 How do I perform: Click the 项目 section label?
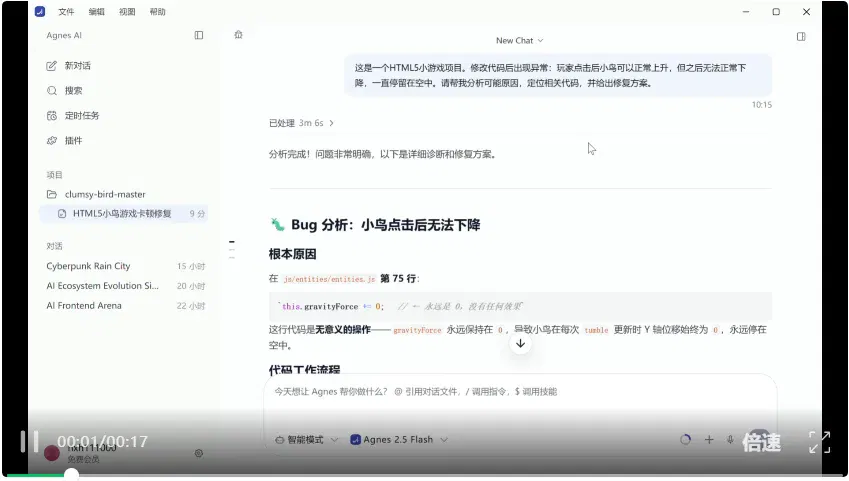54,175
